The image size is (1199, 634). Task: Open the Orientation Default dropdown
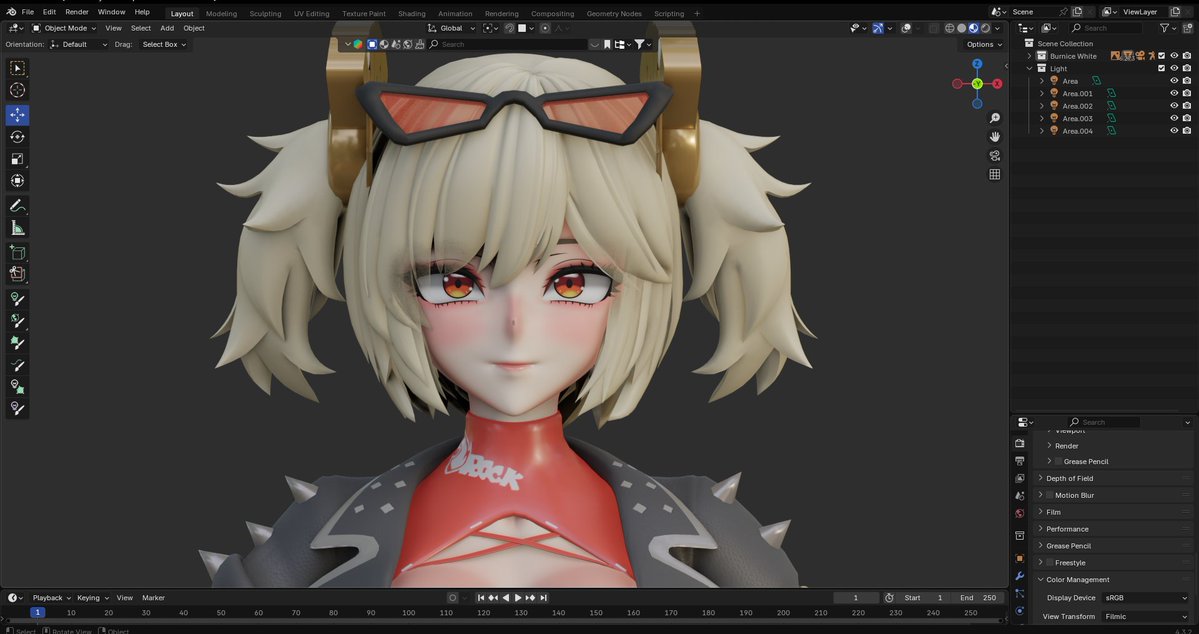coord(80,44)
